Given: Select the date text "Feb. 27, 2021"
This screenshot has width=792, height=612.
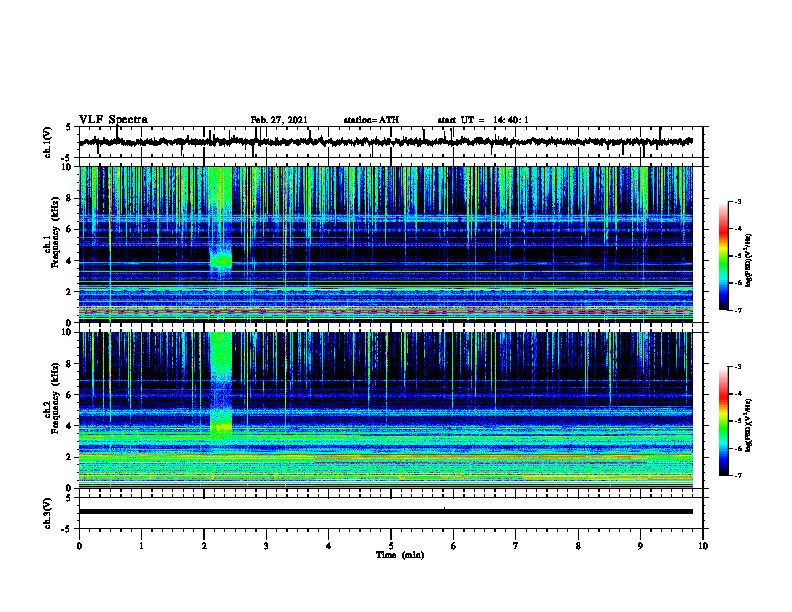Looking at the screenshot, I should pos(279,120).
